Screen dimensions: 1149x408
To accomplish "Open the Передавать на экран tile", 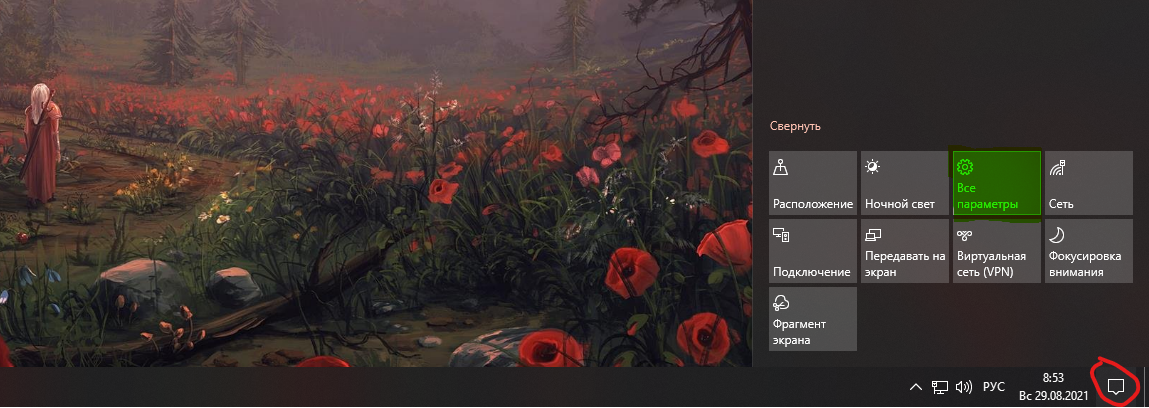I will click(x=904, y=251).
